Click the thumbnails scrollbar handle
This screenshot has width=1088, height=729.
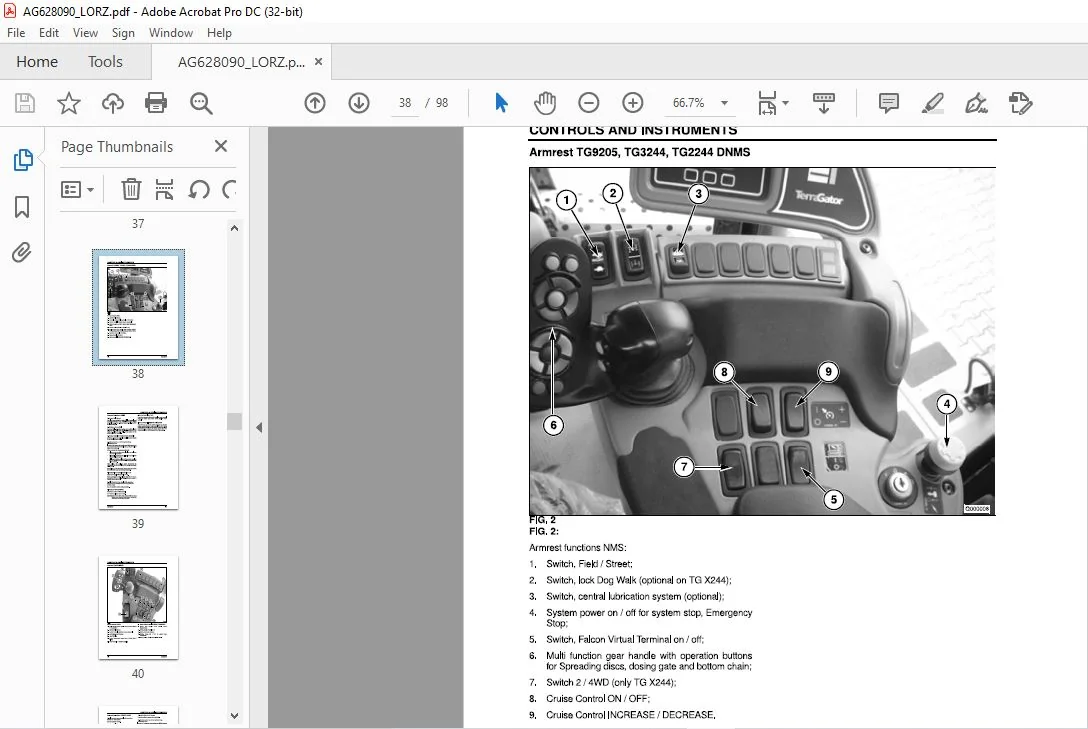tap(235, 422)
